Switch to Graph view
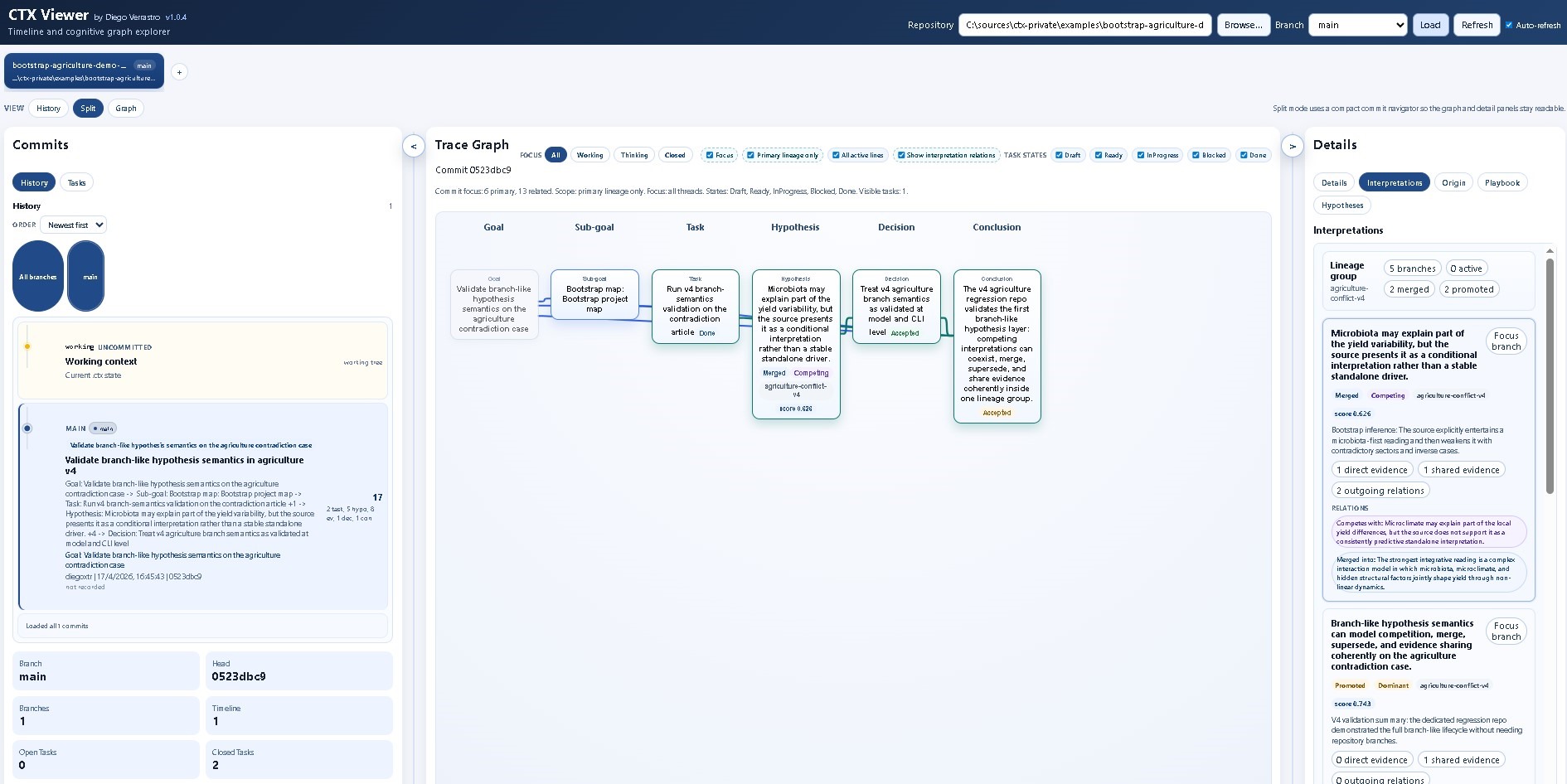Screen dimensions: 1567x784 point(126,109)
